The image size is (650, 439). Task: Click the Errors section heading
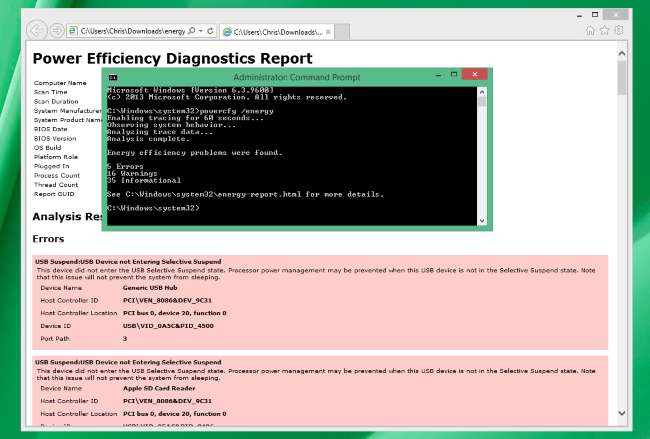(48, 239)
